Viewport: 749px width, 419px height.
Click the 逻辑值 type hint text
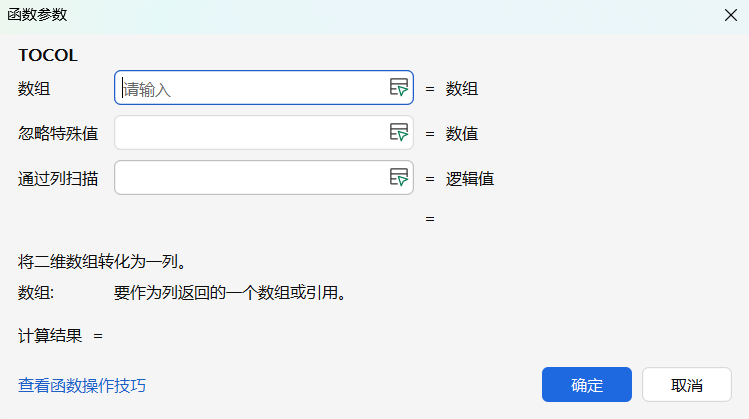[x=470, y=179]
